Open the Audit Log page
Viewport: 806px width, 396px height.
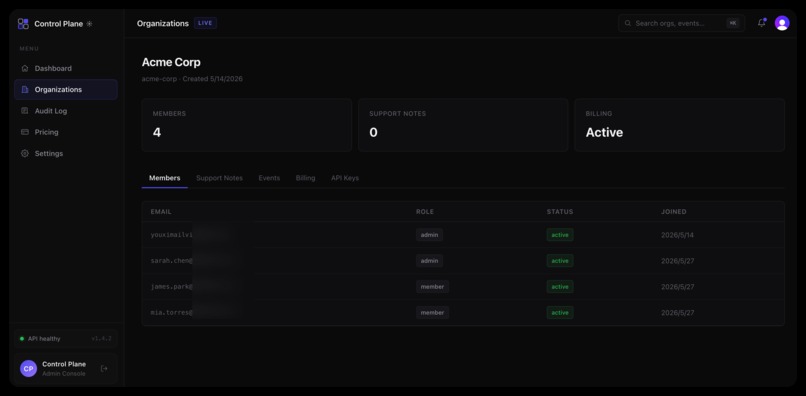coord(66,111)
